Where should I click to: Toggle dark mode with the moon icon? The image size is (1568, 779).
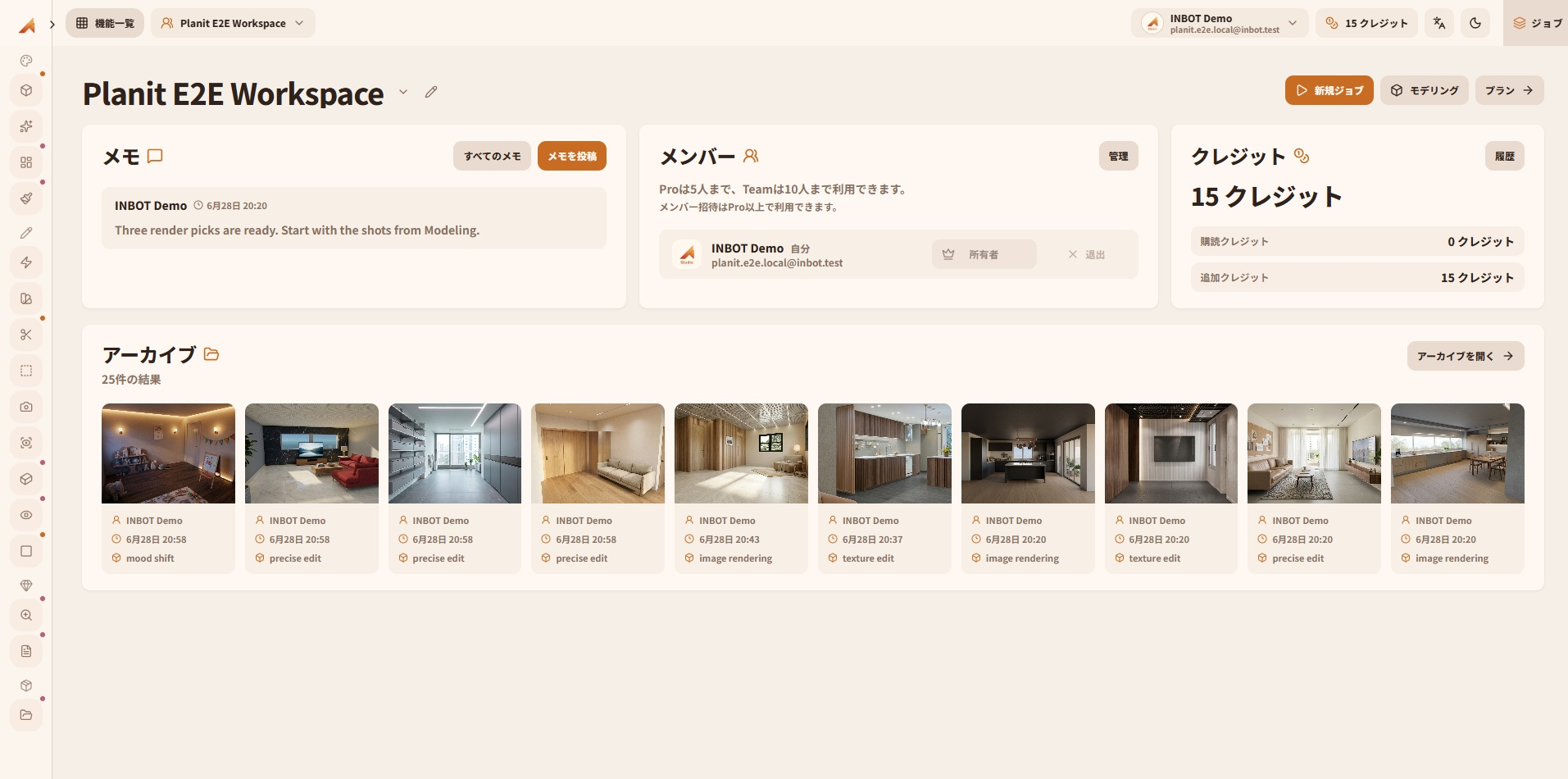pyautogui.click(x=1475, y=23)
